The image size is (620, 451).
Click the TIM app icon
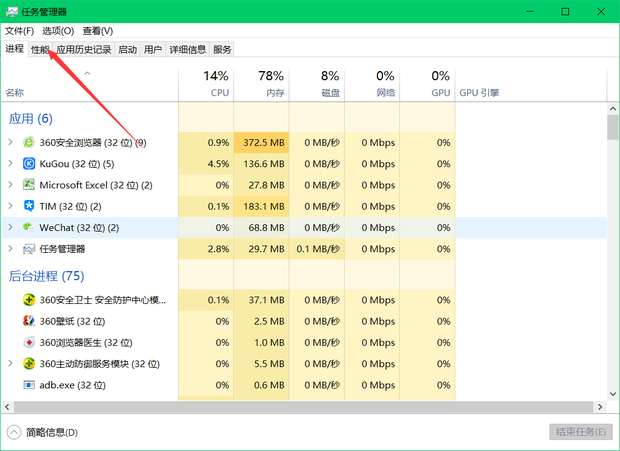(29, 206)
